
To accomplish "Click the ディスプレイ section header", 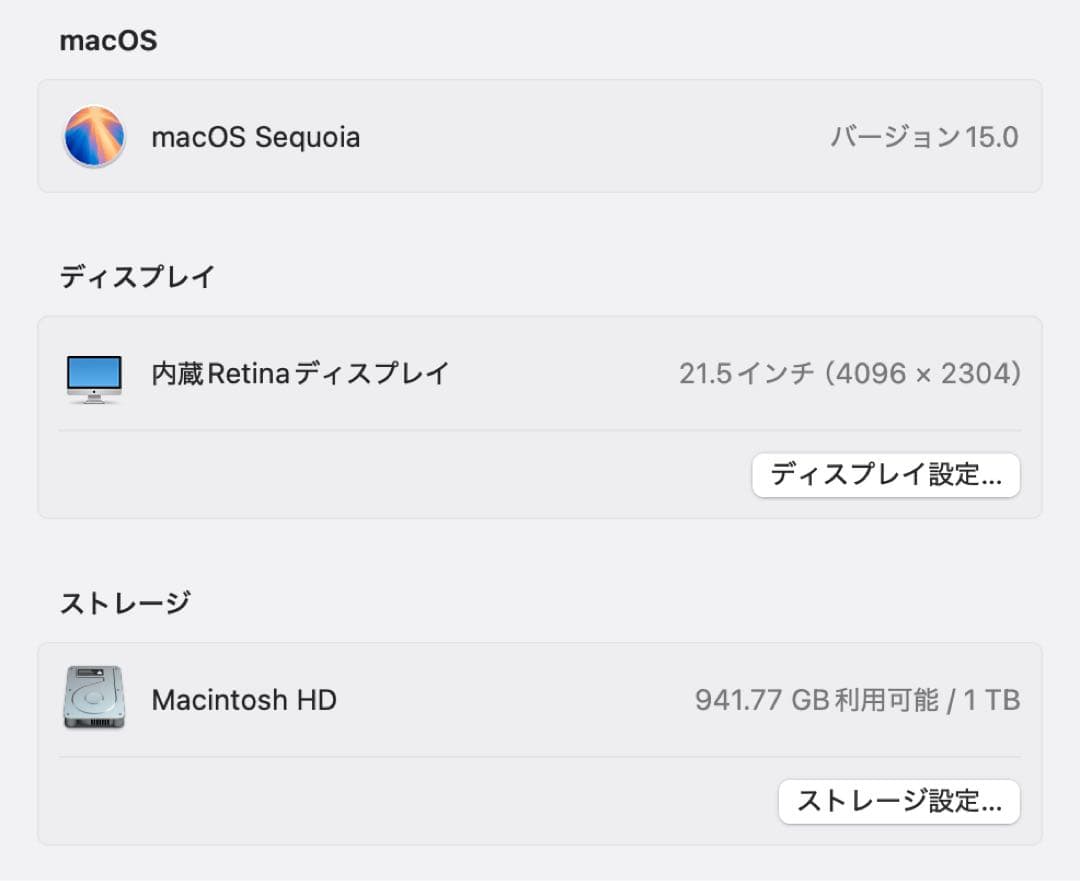I will [136, 276].
